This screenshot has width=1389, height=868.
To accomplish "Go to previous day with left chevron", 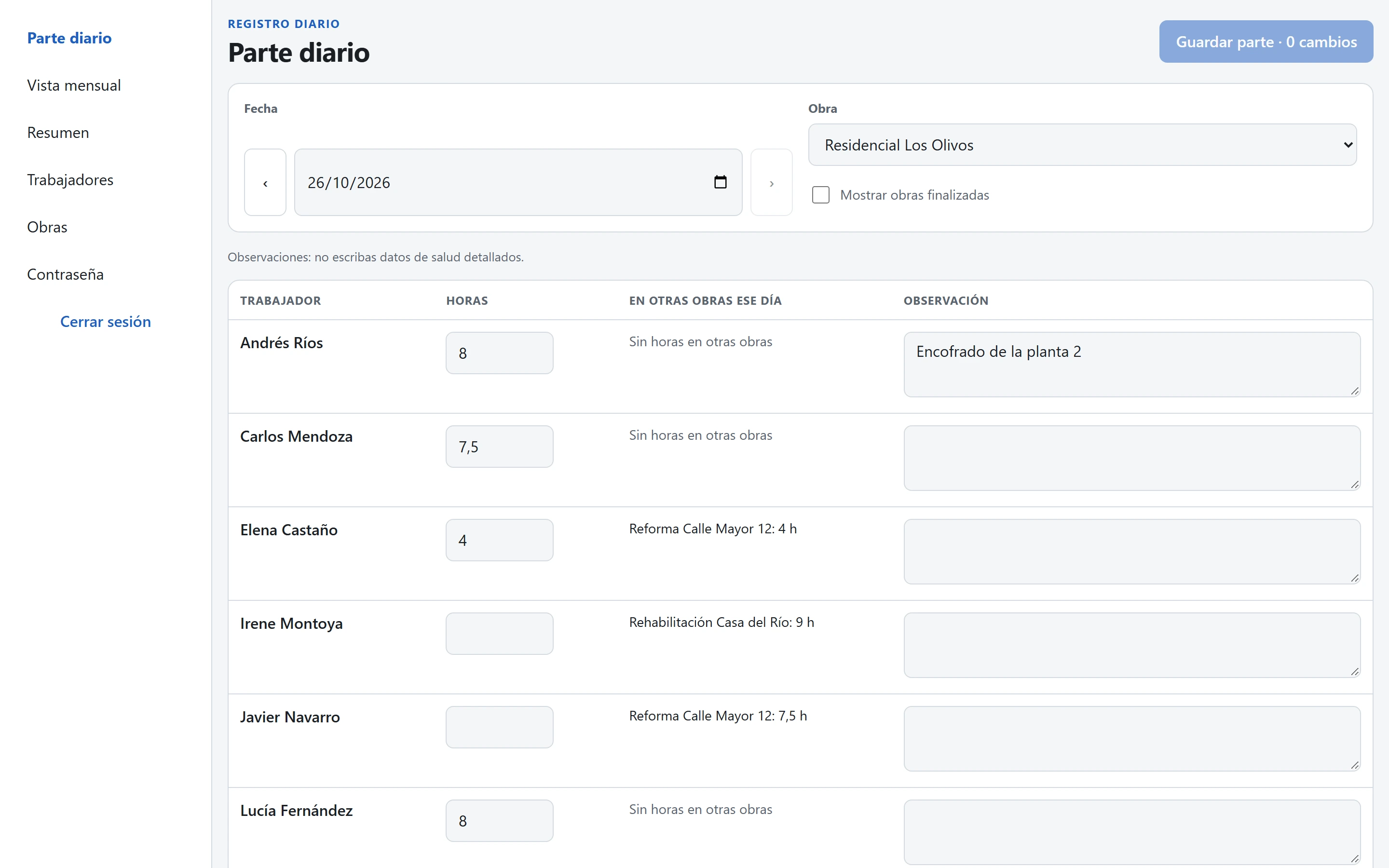I will point(265,183).
